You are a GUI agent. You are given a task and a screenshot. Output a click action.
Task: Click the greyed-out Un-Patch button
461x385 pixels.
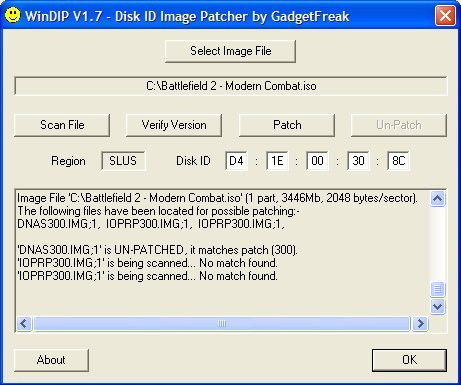pyautogui.click(x=399, y=125)
